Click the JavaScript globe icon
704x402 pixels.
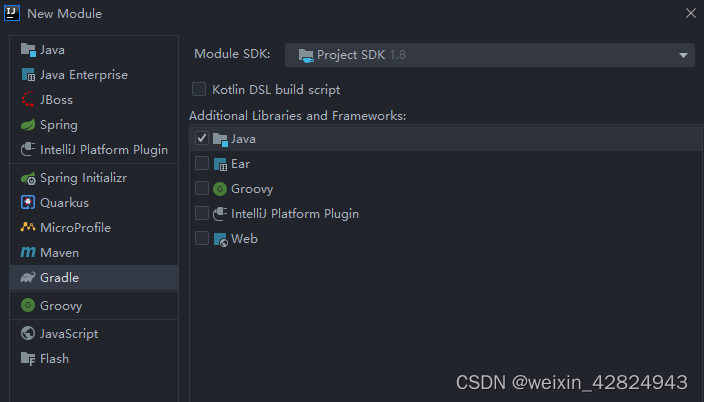[28, 333]
